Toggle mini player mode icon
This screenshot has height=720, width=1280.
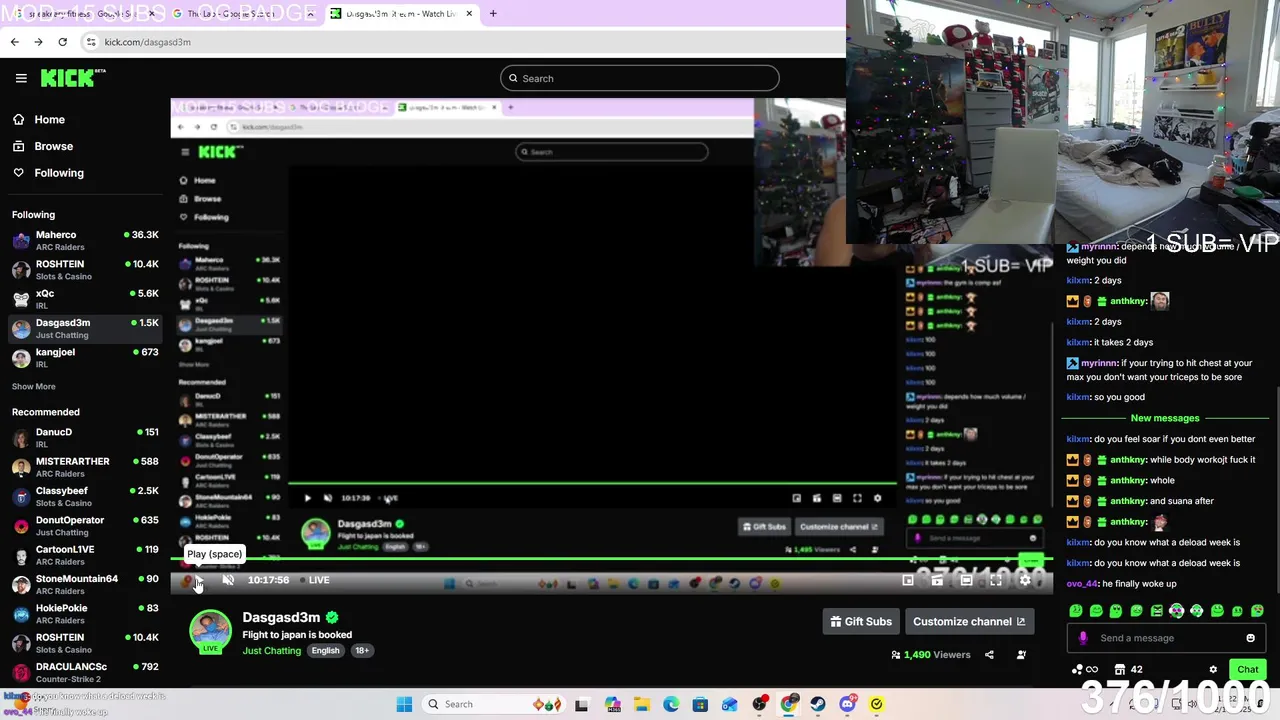pos(908,580)
